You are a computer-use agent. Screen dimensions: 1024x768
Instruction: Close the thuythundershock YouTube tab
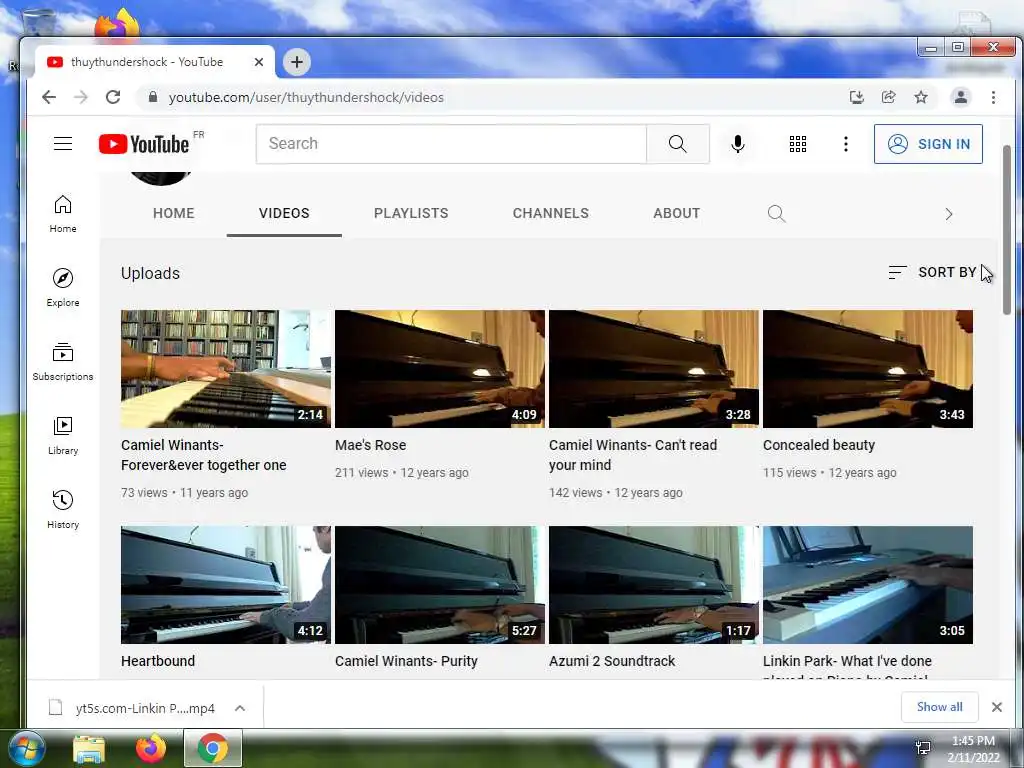coord(259,62)
